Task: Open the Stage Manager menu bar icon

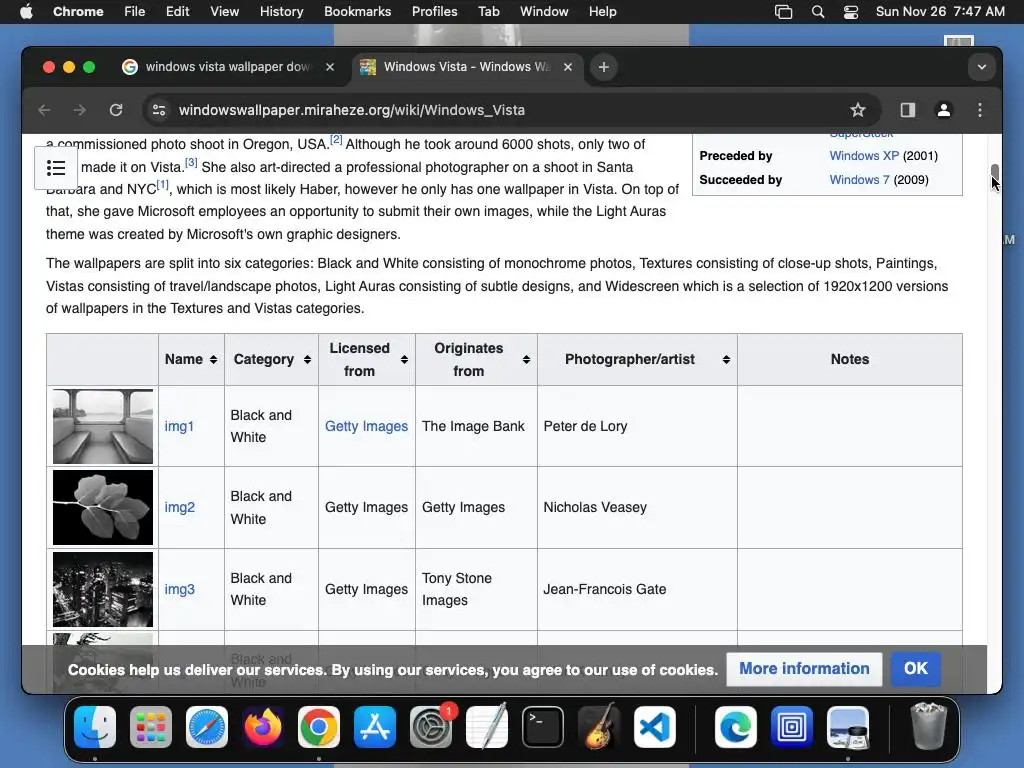Action: 783,12
